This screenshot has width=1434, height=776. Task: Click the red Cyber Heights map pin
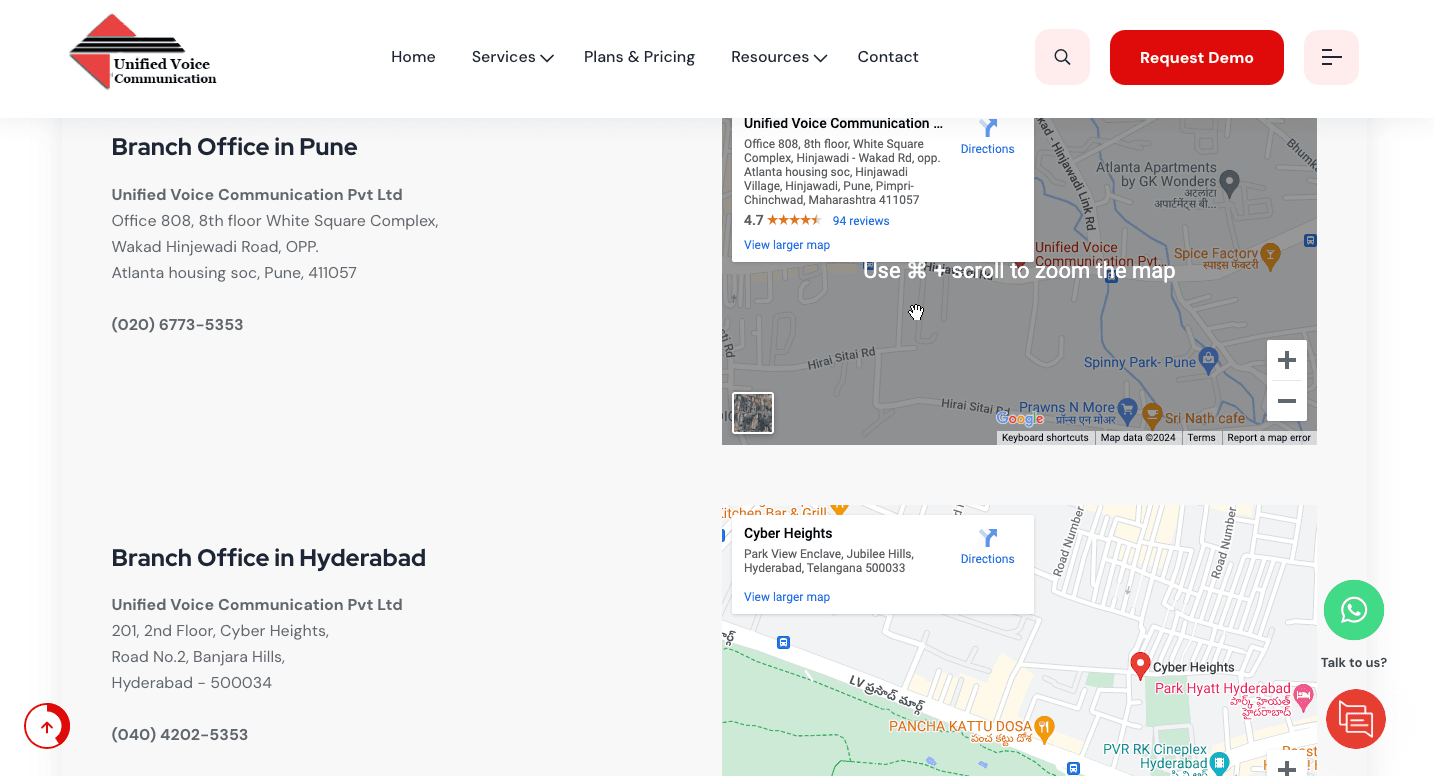pyautogui.click(x=1139, y=665)
